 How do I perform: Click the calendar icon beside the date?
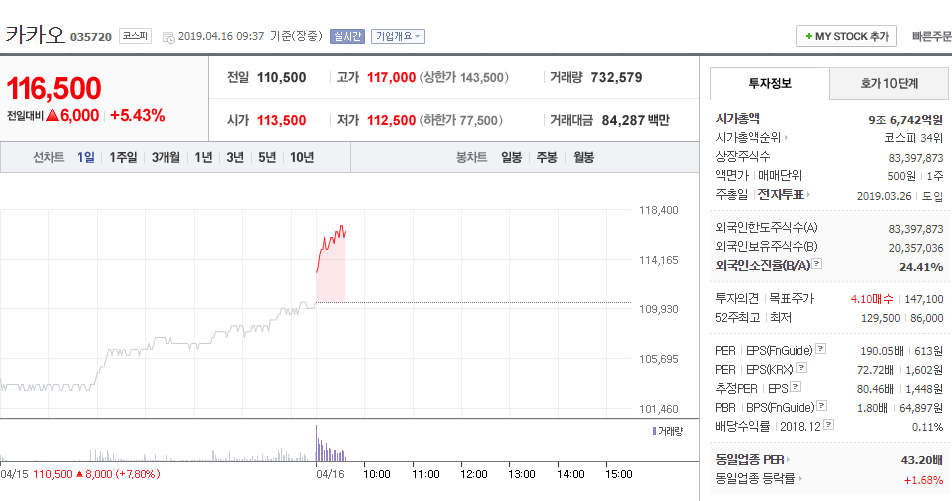[x=168, y=38]
